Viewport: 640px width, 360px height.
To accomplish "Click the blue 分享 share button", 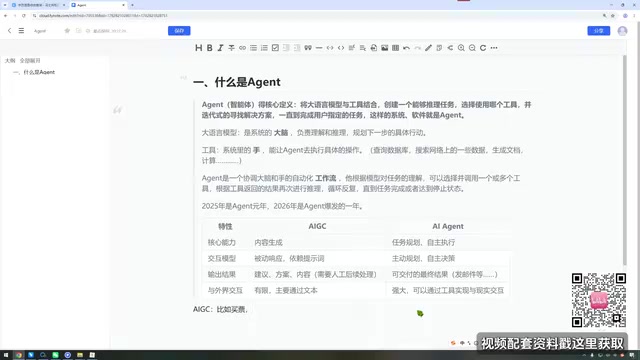I will coord(598,31).
